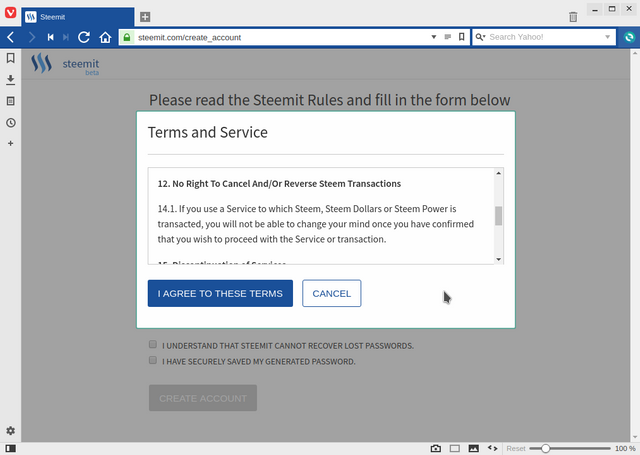Check the securely saved password box
This screenshot has width=640, height=455.
coord(153,361)
